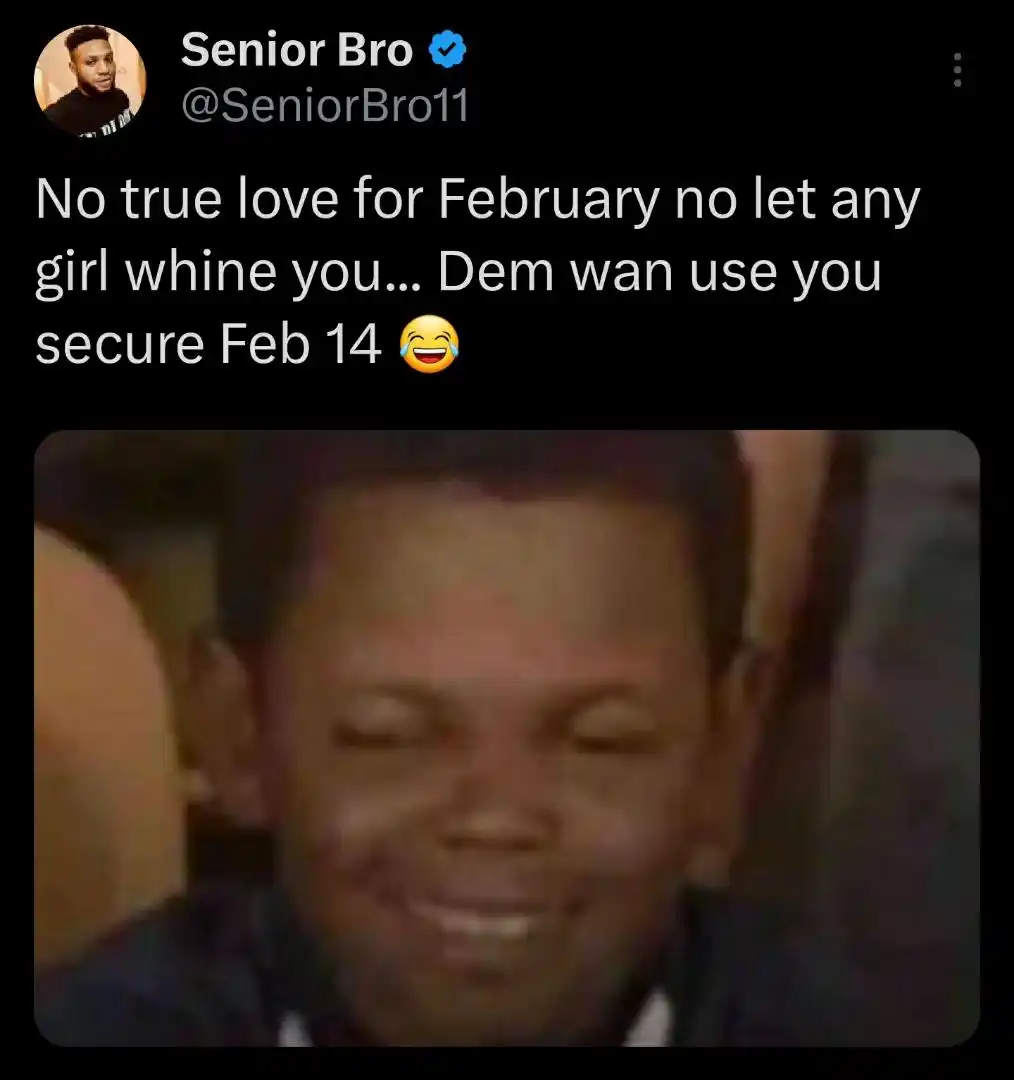Visit the @SeniorBro11 handle

tap(324, 105)
